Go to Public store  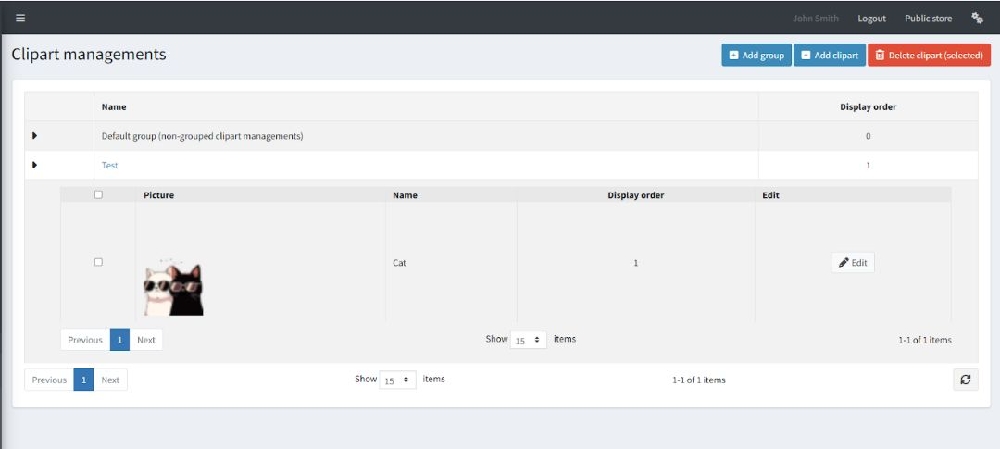(x=928, y=18)
